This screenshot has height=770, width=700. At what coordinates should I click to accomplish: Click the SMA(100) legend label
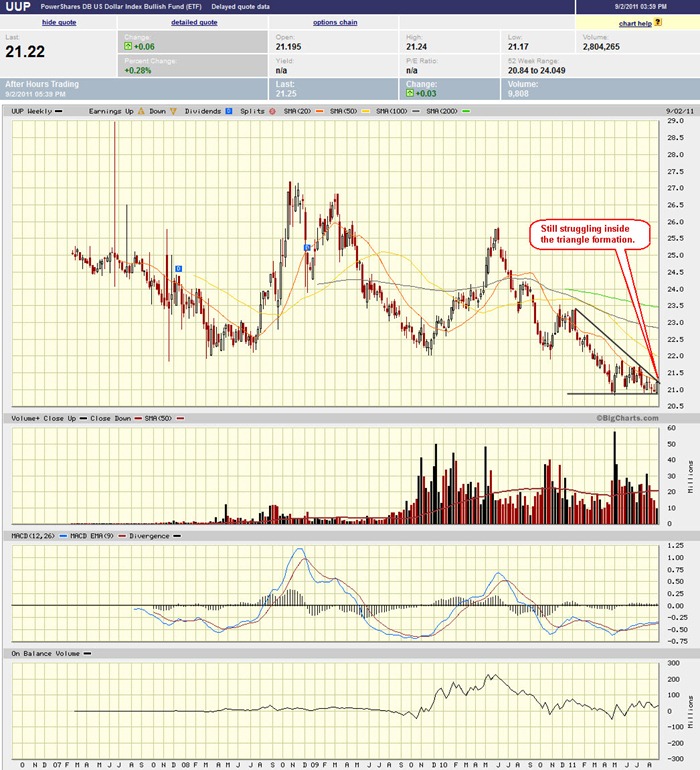(x=392, y=111)
